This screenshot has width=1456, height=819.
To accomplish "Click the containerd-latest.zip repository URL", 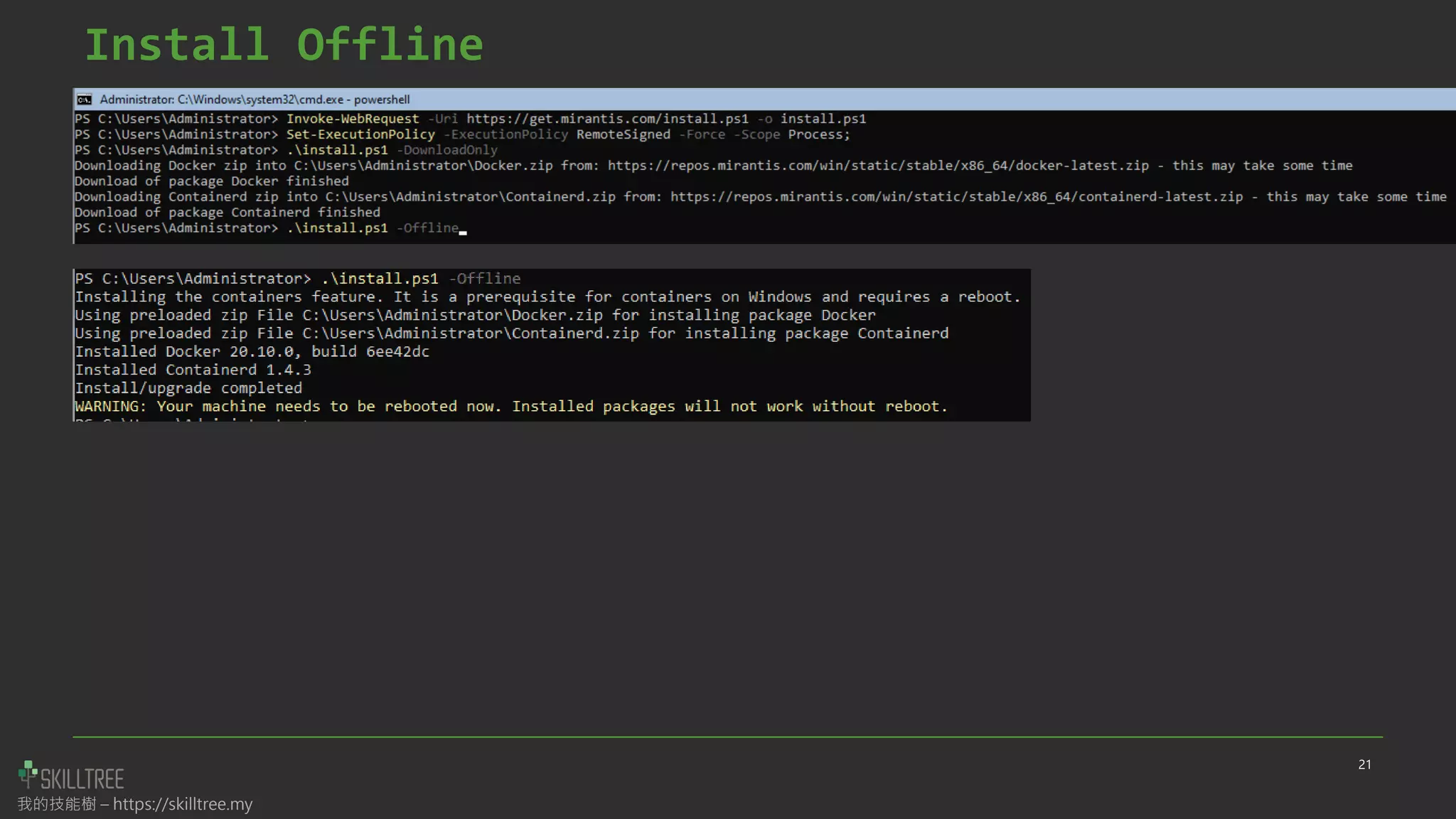I will (x=957, y=197).
